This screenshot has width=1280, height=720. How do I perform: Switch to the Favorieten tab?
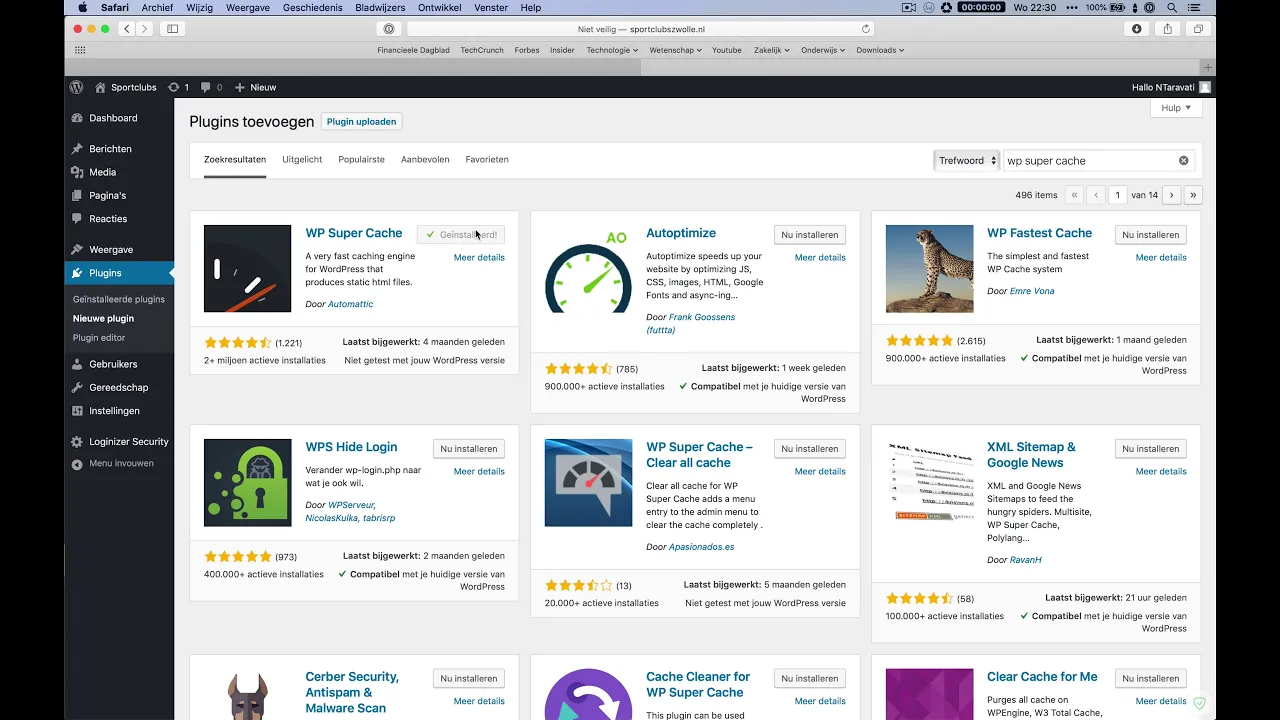click(487, 159)
